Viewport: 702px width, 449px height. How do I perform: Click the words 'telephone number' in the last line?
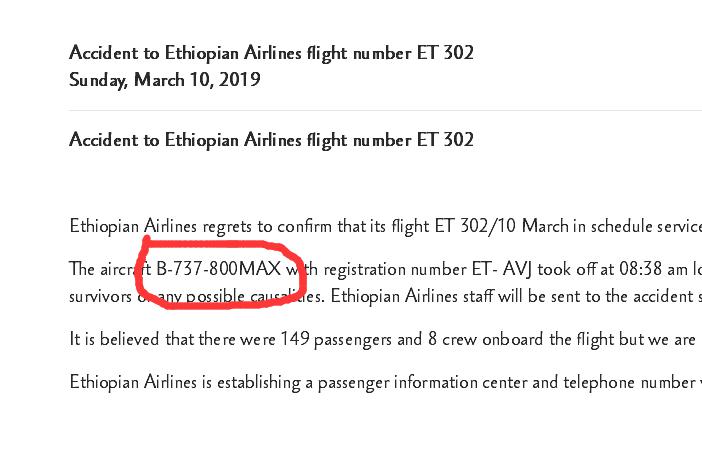tap(629, 382)
